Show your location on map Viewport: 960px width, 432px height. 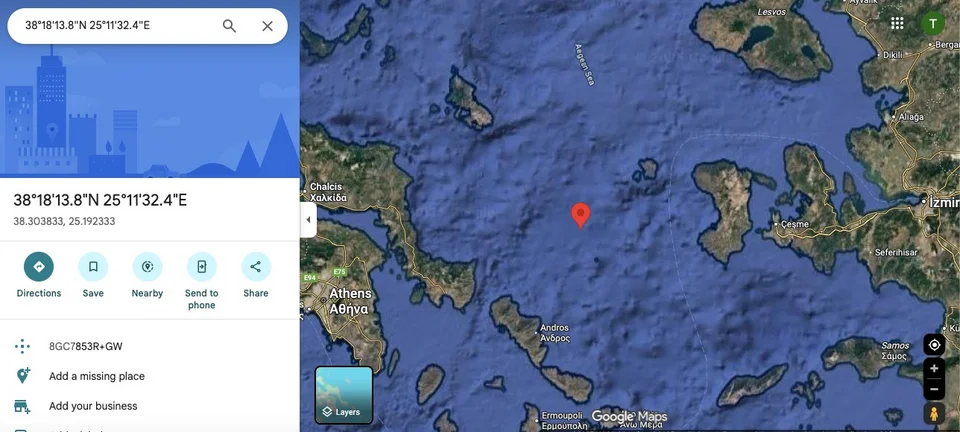934,345
